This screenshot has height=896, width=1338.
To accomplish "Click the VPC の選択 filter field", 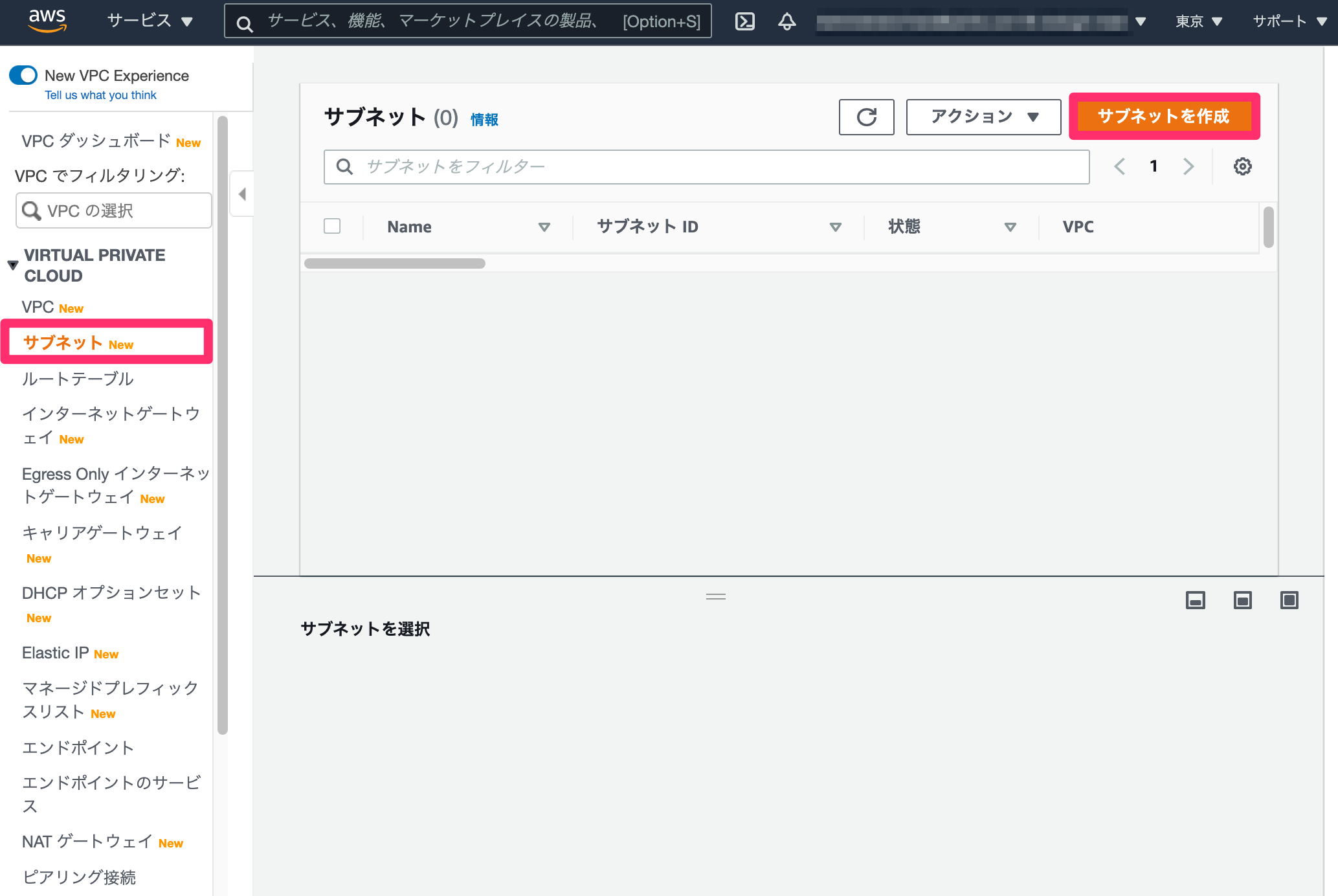I will (114, 210).
